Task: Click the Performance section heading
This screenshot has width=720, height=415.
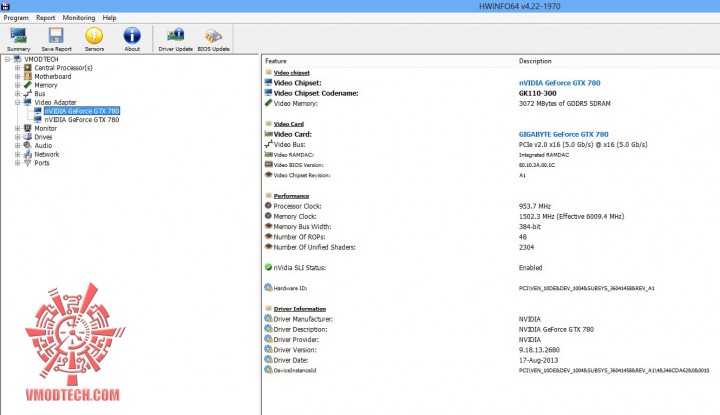Action: coord(291,196)
